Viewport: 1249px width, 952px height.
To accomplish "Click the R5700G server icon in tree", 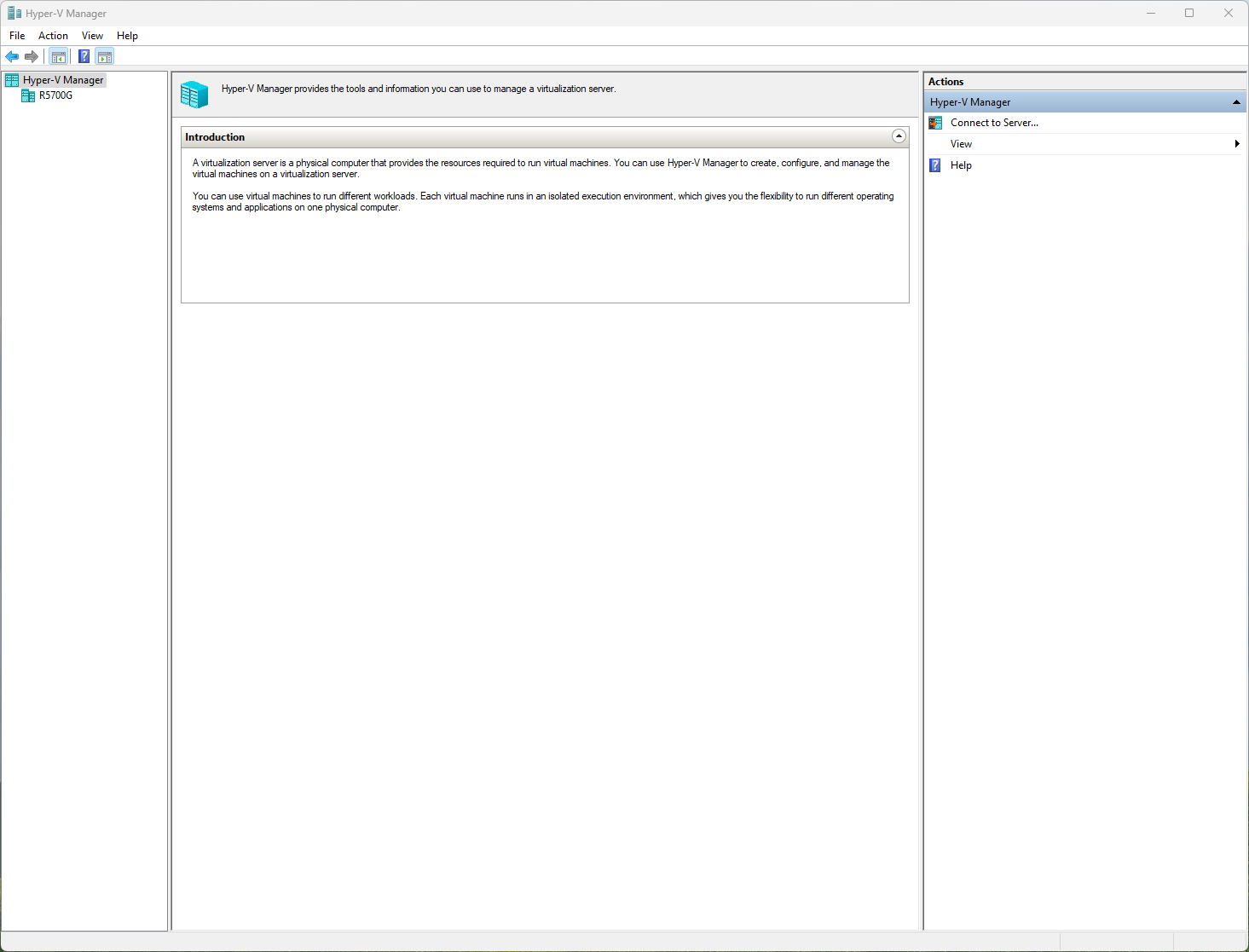I will pos(28,95).
